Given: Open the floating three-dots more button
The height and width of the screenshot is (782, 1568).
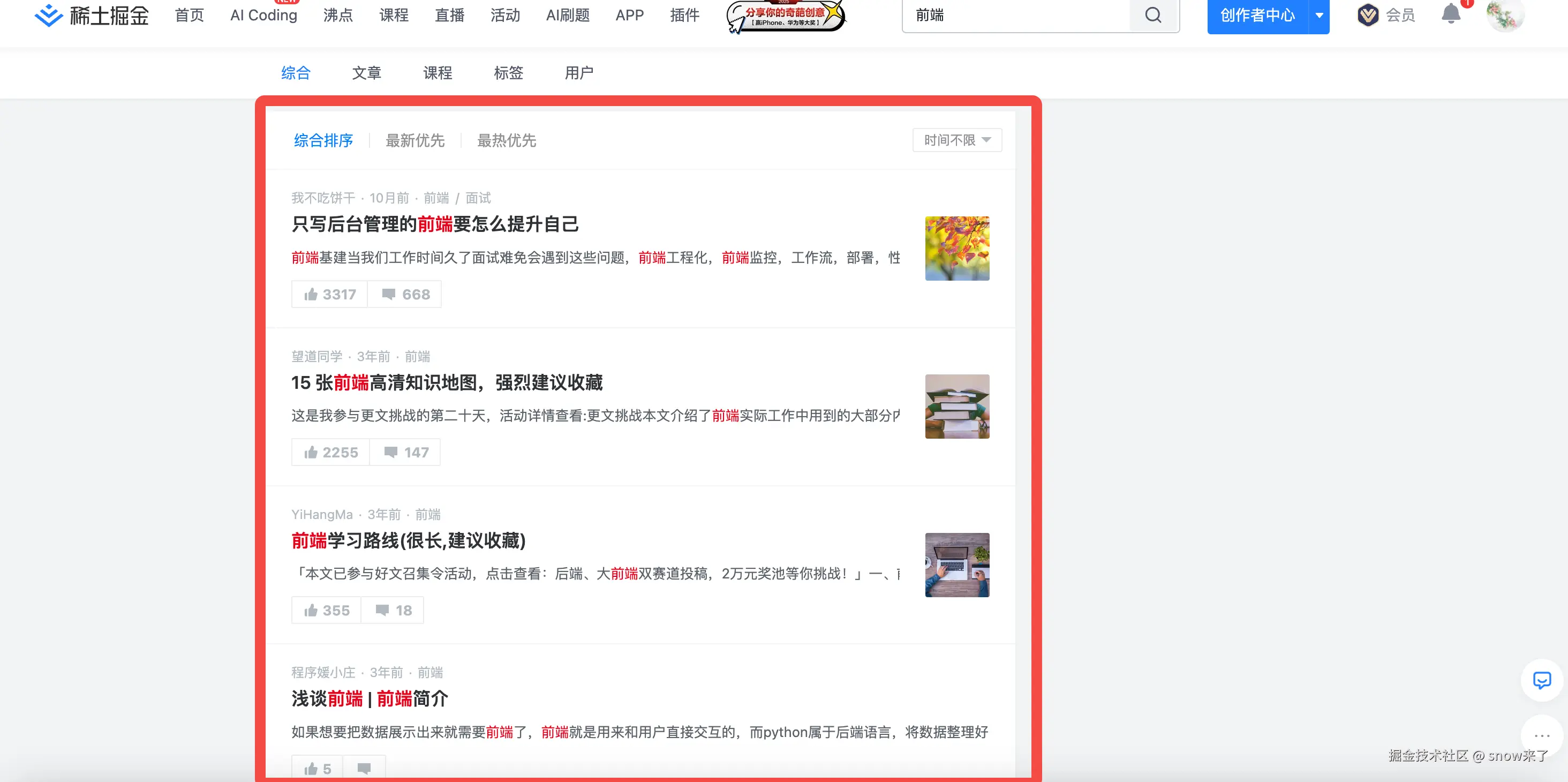Looking at the screenshot, I should pos(1541,735).
